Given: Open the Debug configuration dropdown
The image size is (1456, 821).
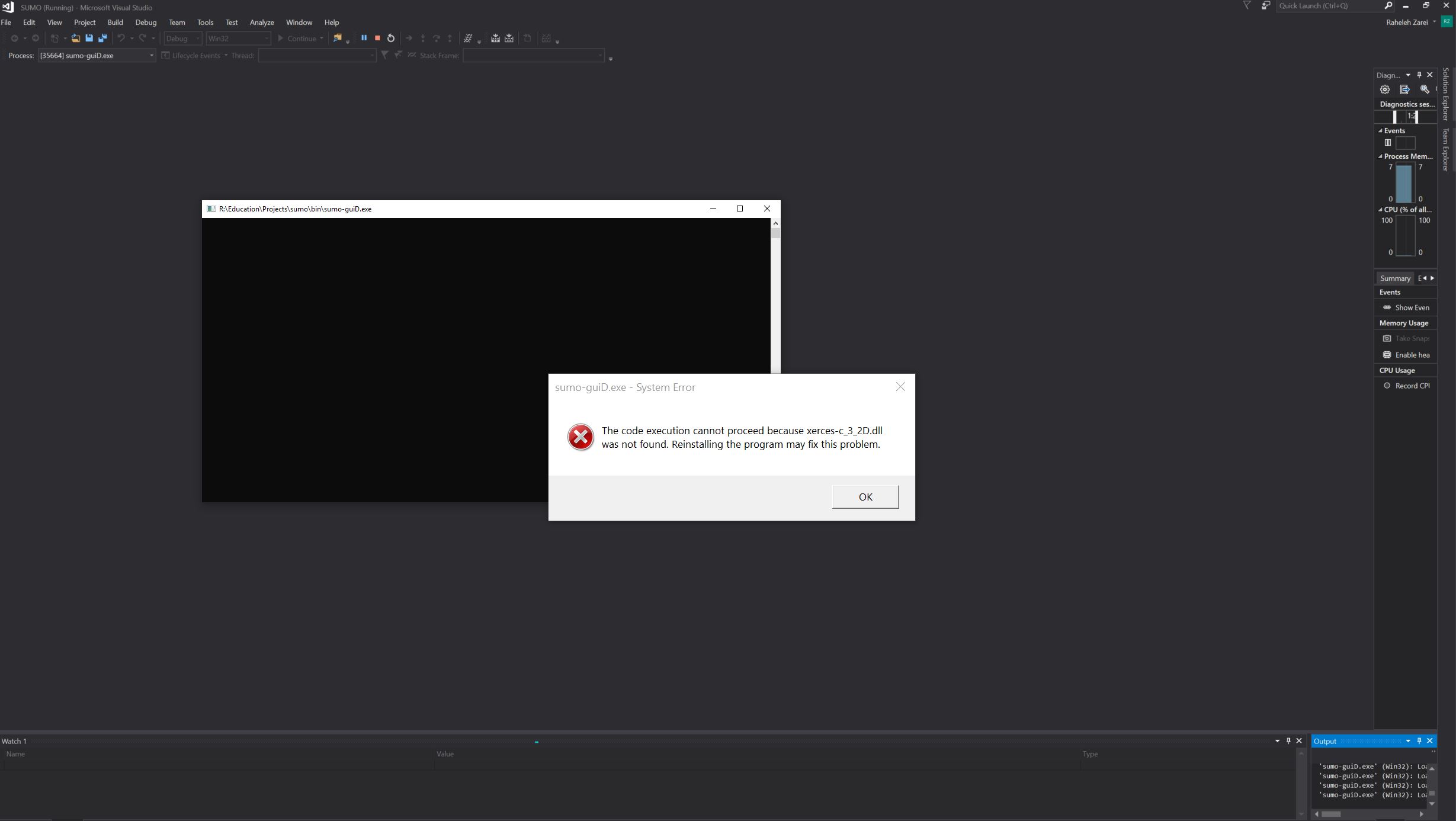Looking at the screenshot, I should pos(182,39).
